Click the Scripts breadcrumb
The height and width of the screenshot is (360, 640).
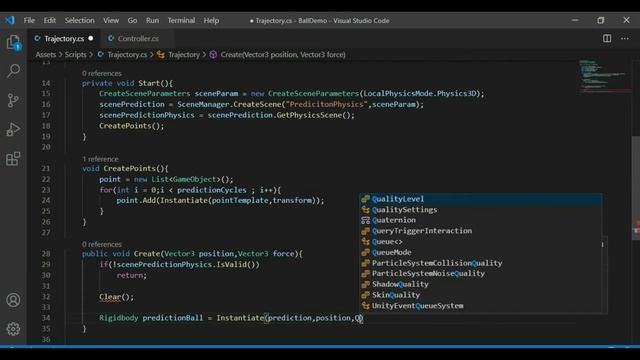[x=76, y=55]
